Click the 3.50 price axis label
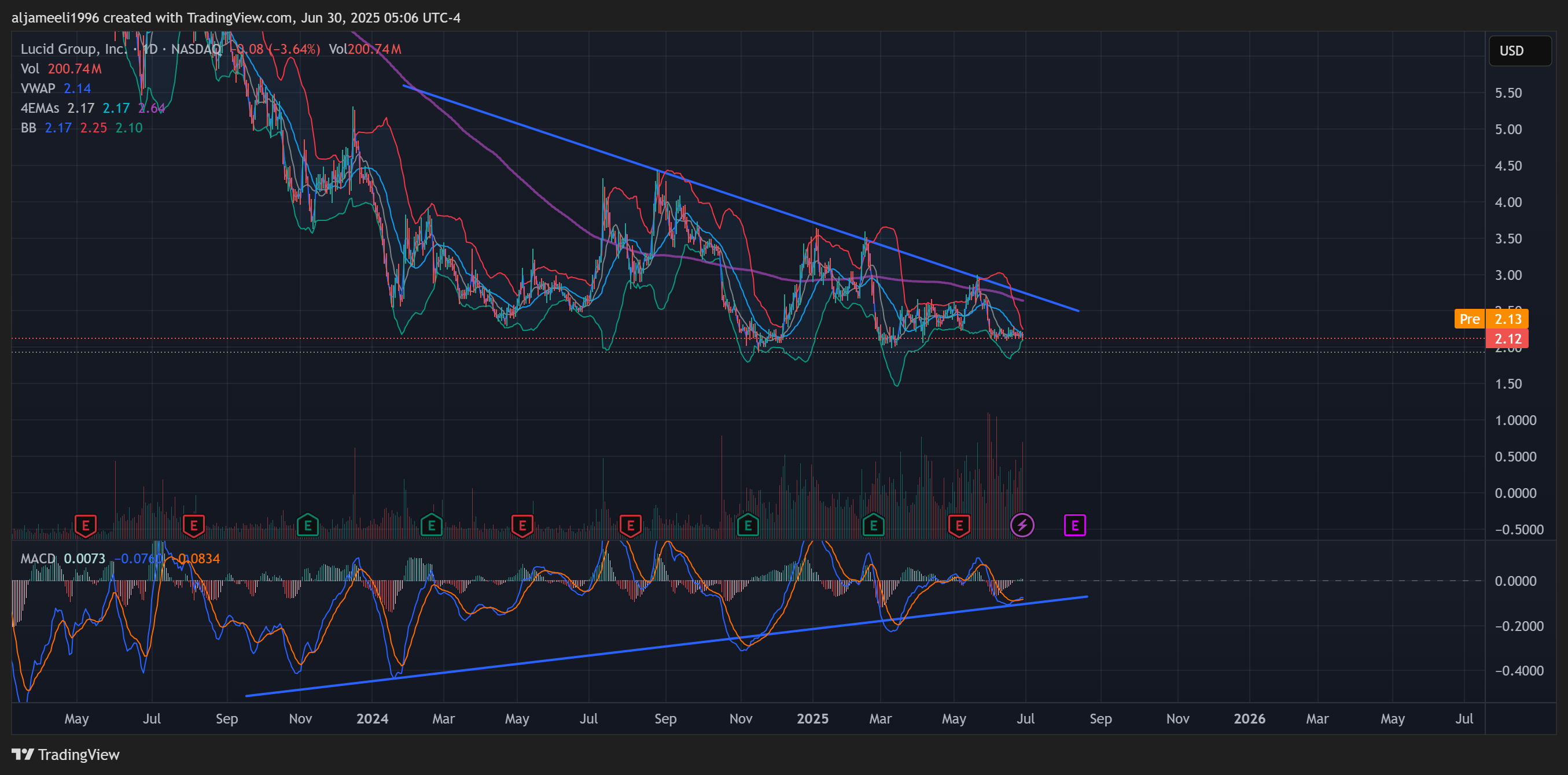 point(1508,239)
